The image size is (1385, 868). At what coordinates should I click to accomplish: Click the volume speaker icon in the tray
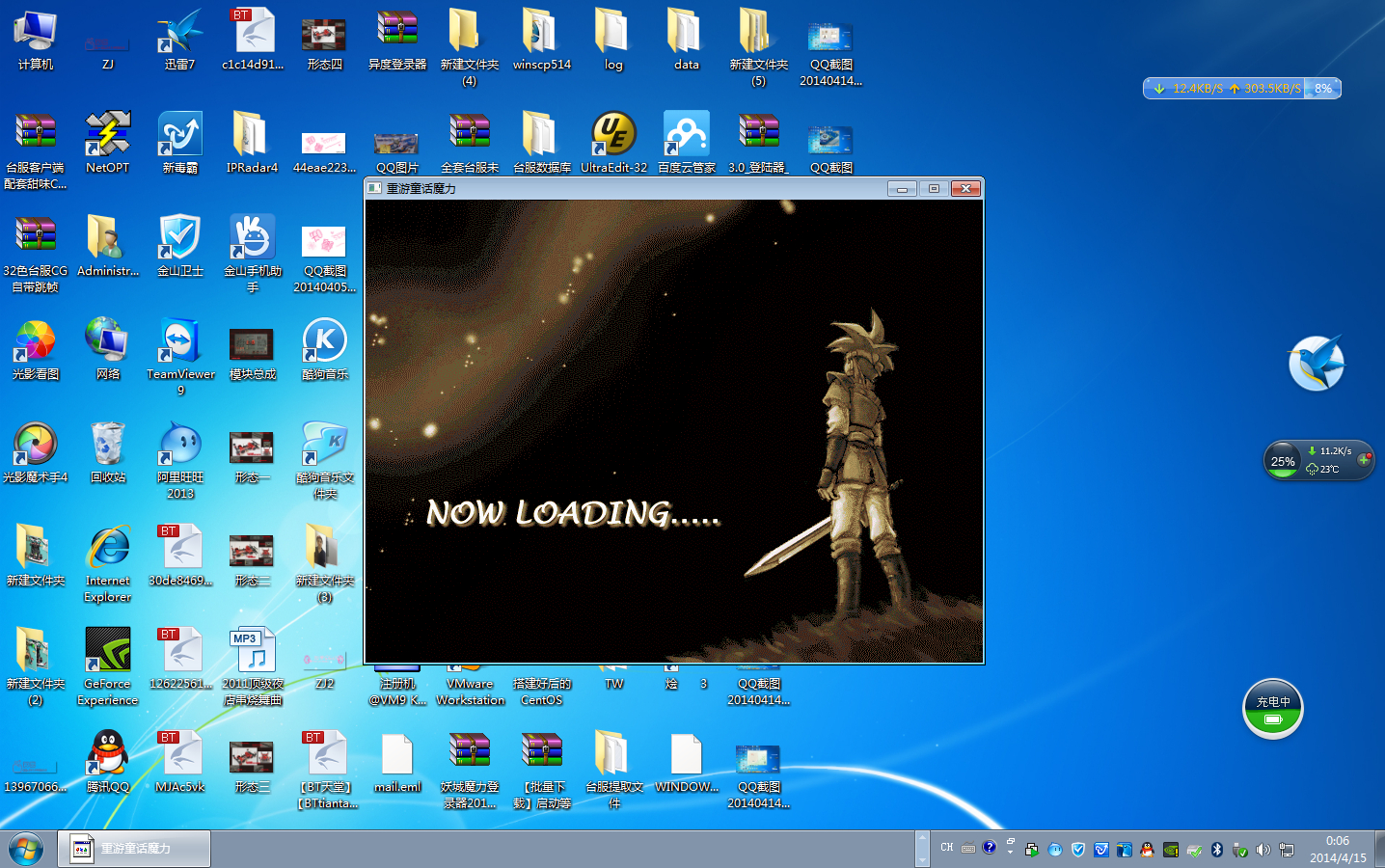[1263, 850]
